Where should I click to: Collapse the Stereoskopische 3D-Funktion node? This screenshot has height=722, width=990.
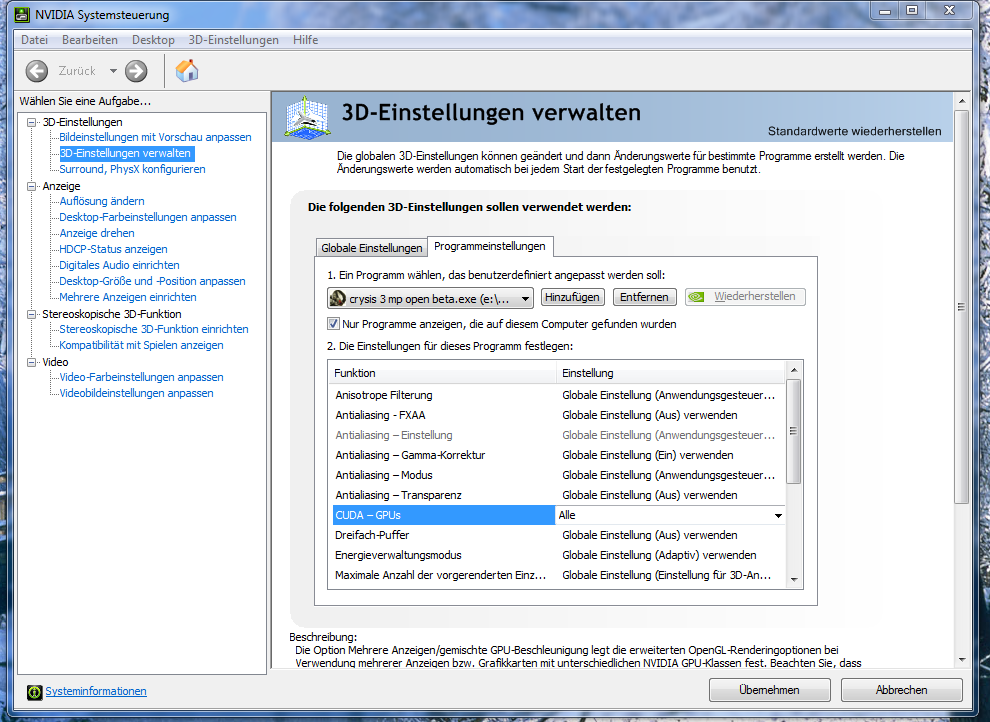[31, 314]
